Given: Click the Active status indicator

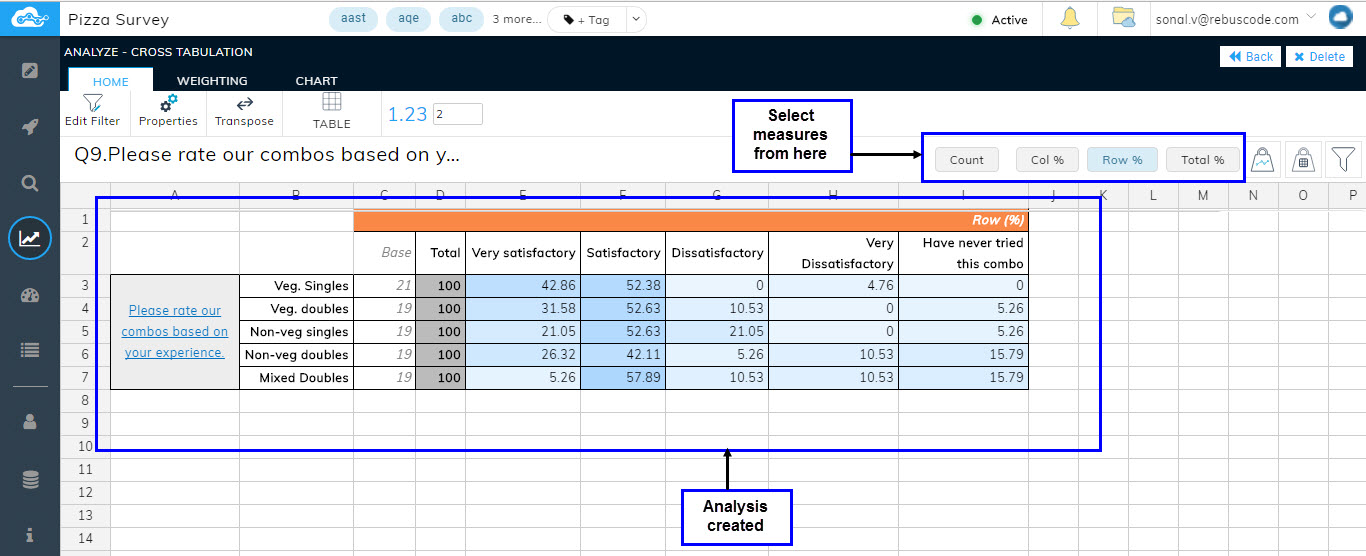Looking at the screenshot, I should (999, 19).
